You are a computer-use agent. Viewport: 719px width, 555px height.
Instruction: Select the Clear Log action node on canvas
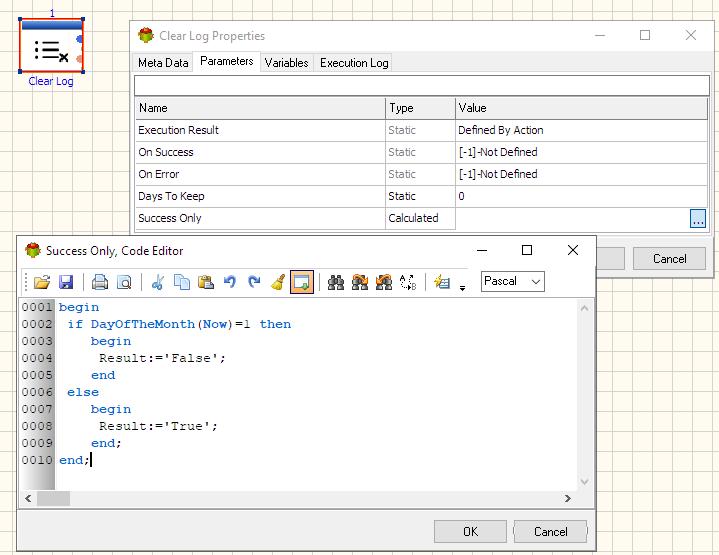click(x=51, y=45)
